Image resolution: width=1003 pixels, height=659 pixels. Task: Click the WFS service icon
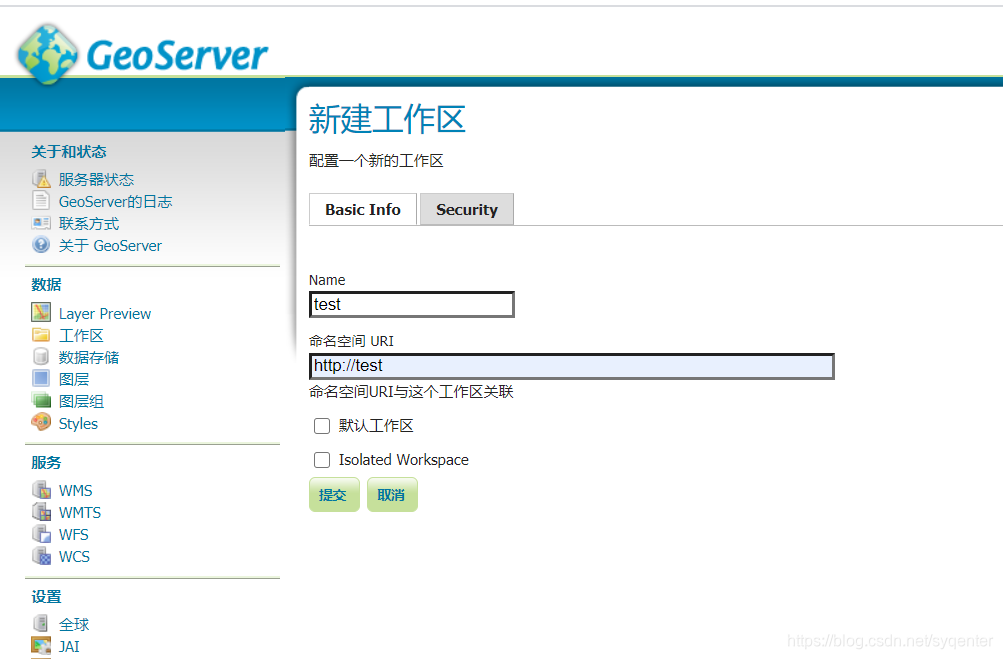click(41, 534)
